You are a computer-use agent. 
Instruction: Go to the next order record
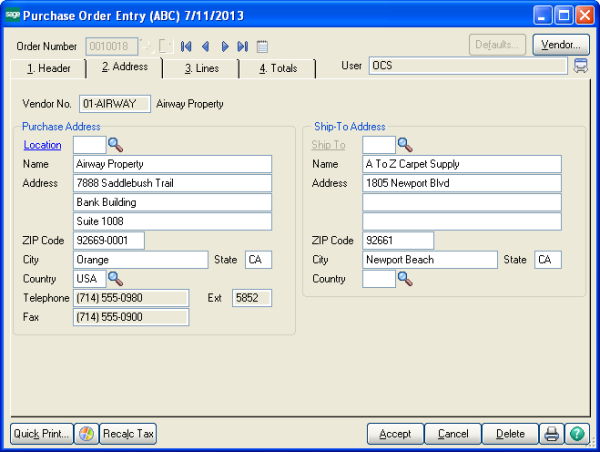[225, 46]
